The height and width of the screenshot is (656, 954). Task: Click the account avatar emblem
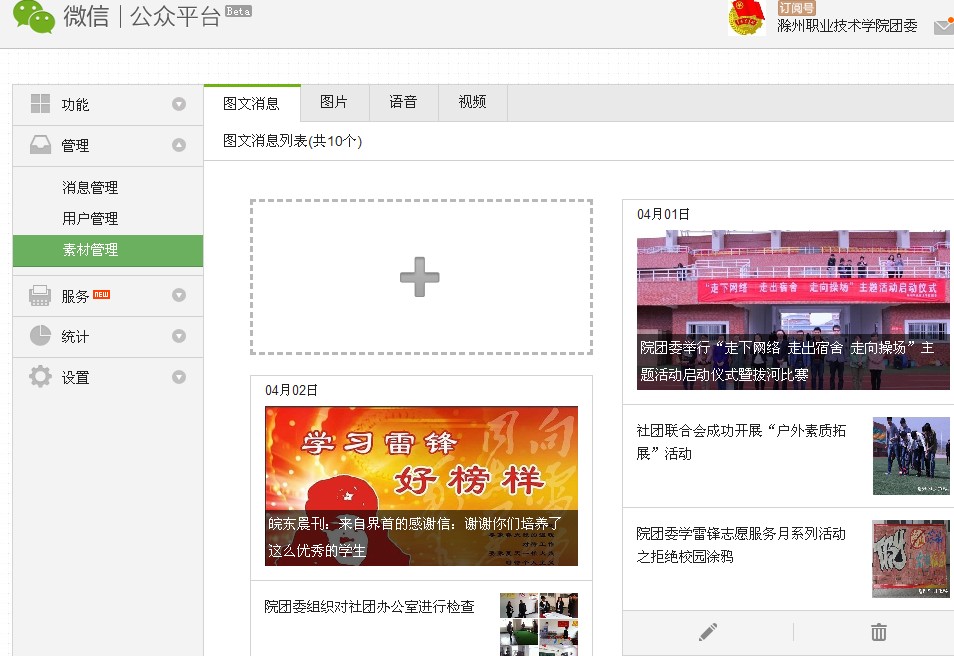click(x=747, y=18)
